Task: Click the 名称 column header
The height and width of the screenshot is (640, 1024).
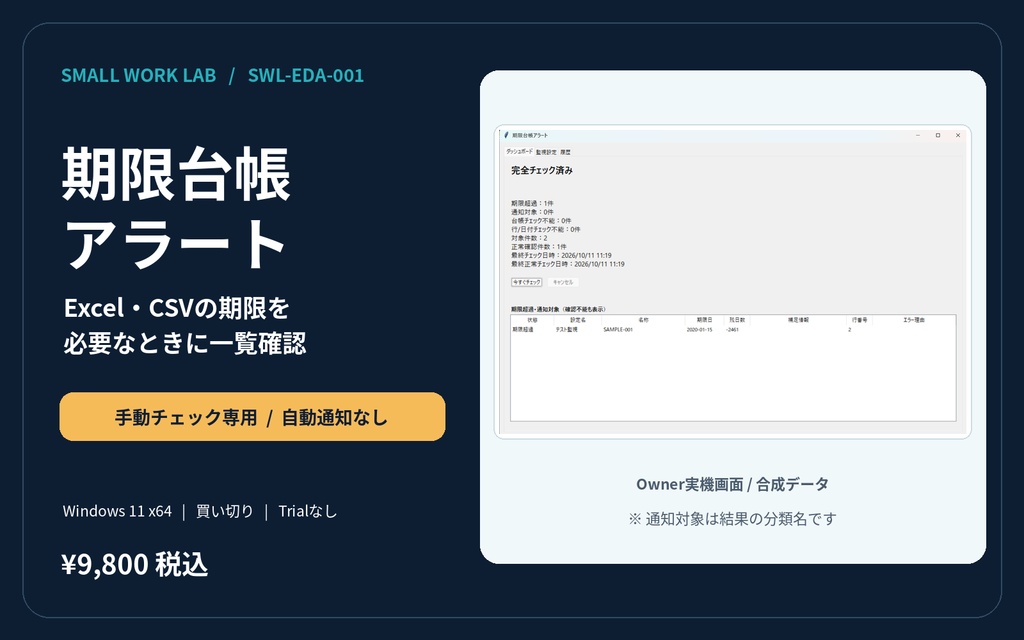Action: coord(643,320)
